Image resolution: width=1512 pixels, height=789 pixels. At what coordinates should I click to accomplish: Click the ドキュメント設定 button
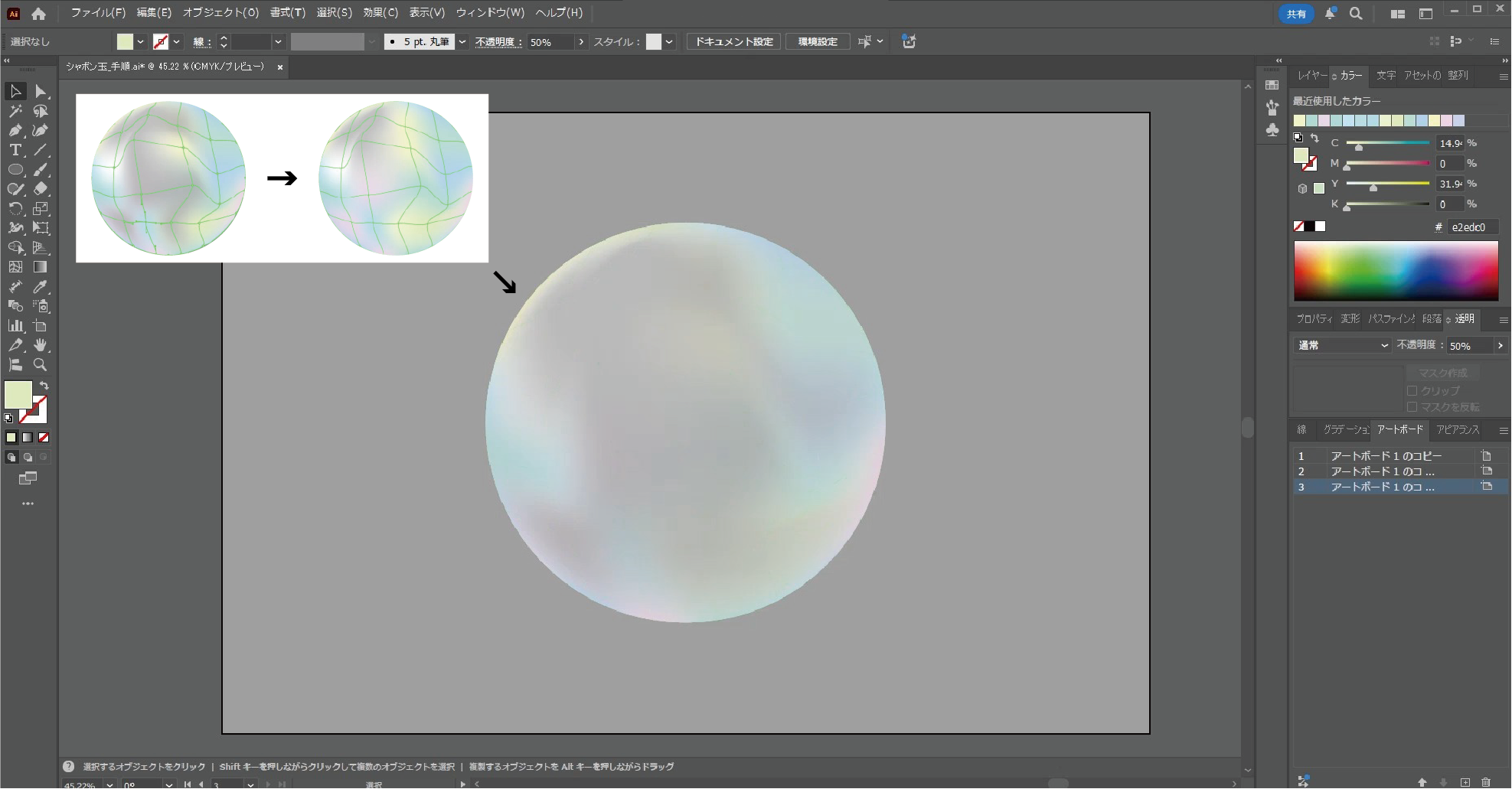[733, 42]
